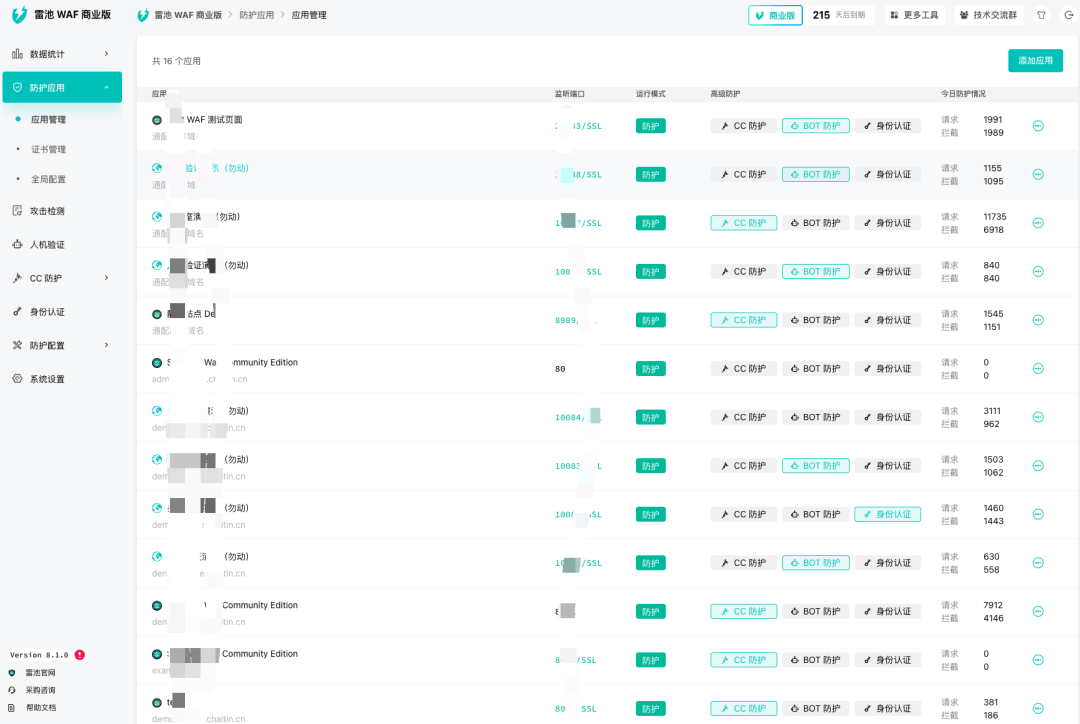Image resolution: width=1080 pixels, height=724 pixels.
Task: Expand the CC 防护 sidebar chevron
Action: [106, 278]
